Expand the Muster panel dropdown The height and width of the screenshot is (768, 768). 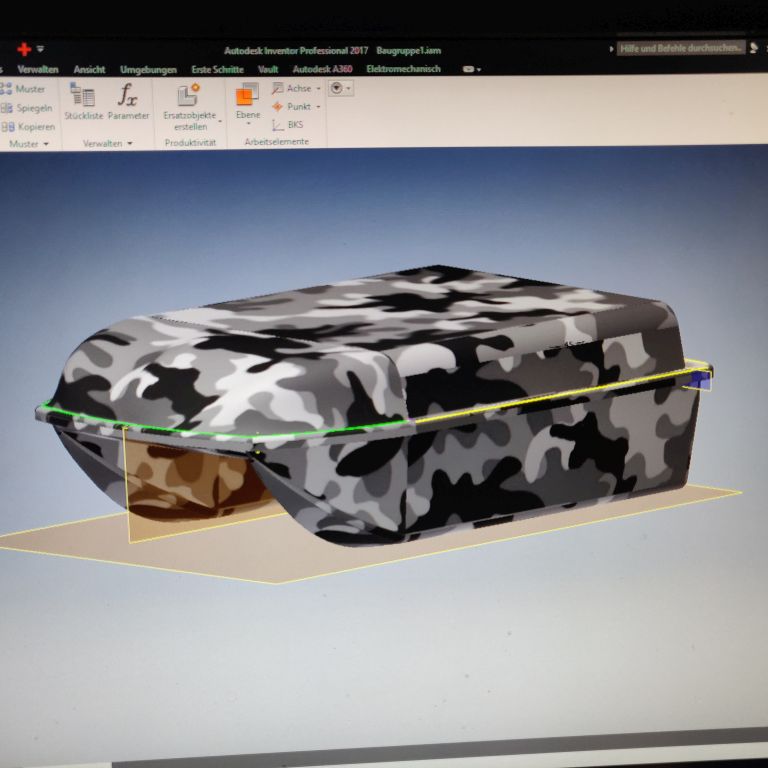(46, 144)
